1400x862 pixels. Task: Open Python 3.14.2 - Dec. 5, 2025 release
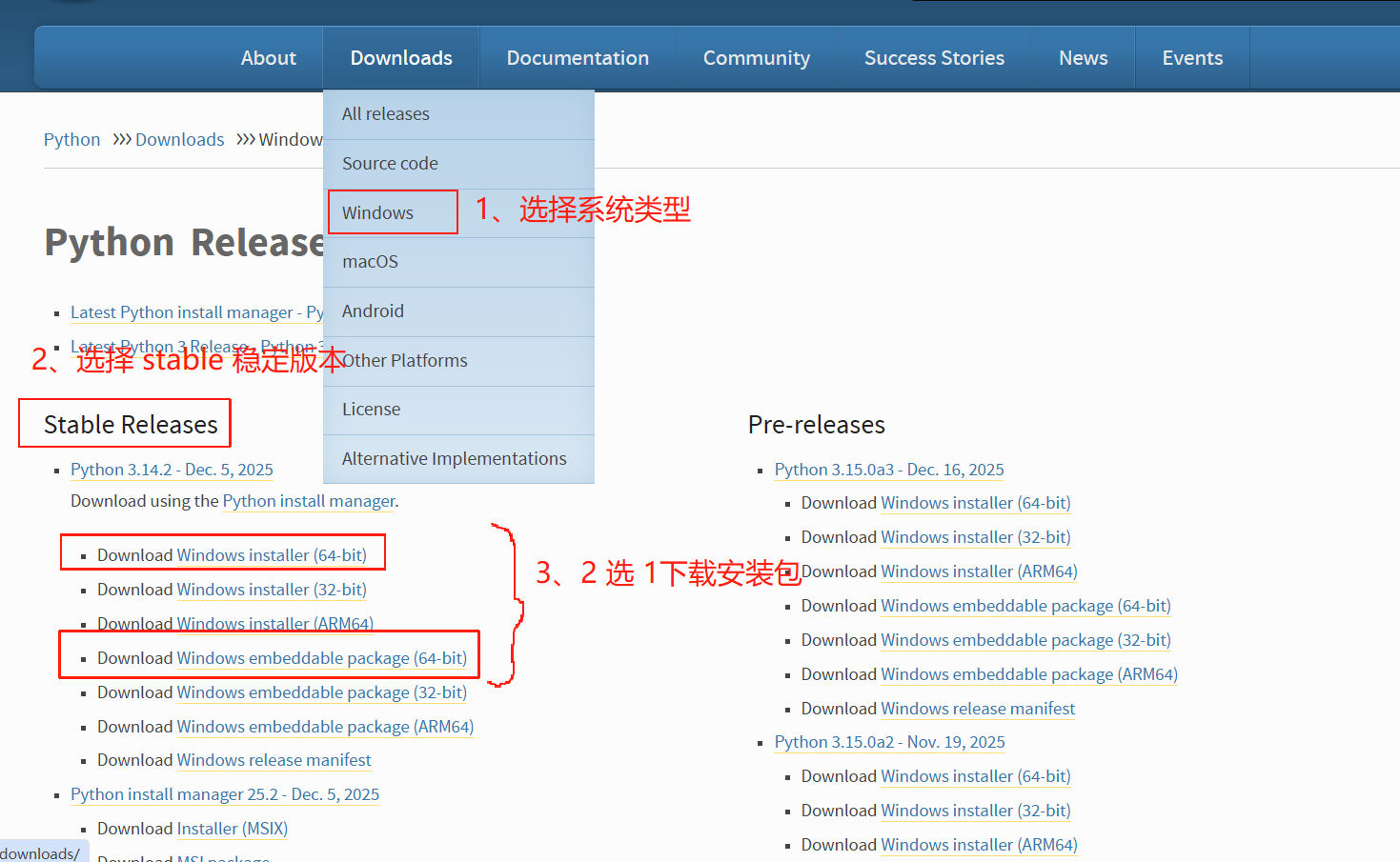pos(172,470)
